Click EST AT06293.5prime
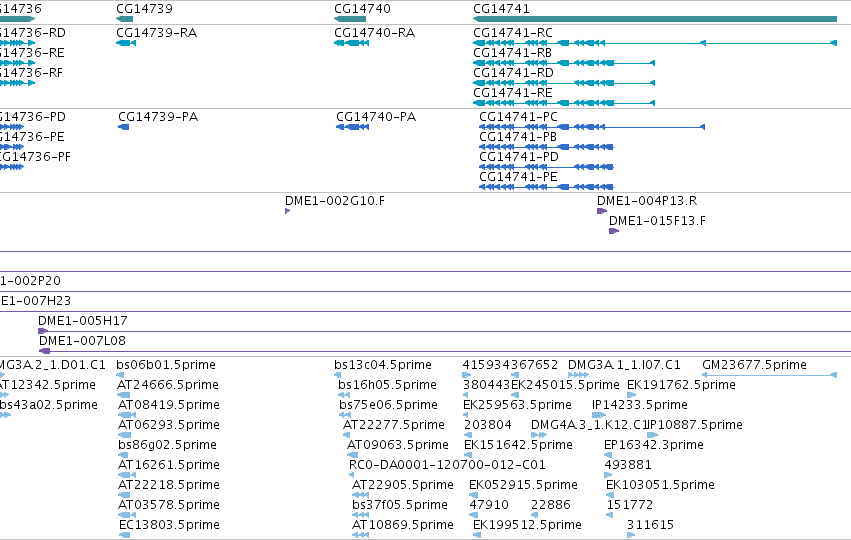This screenshot has height=540, width=851. click(169, 425)
